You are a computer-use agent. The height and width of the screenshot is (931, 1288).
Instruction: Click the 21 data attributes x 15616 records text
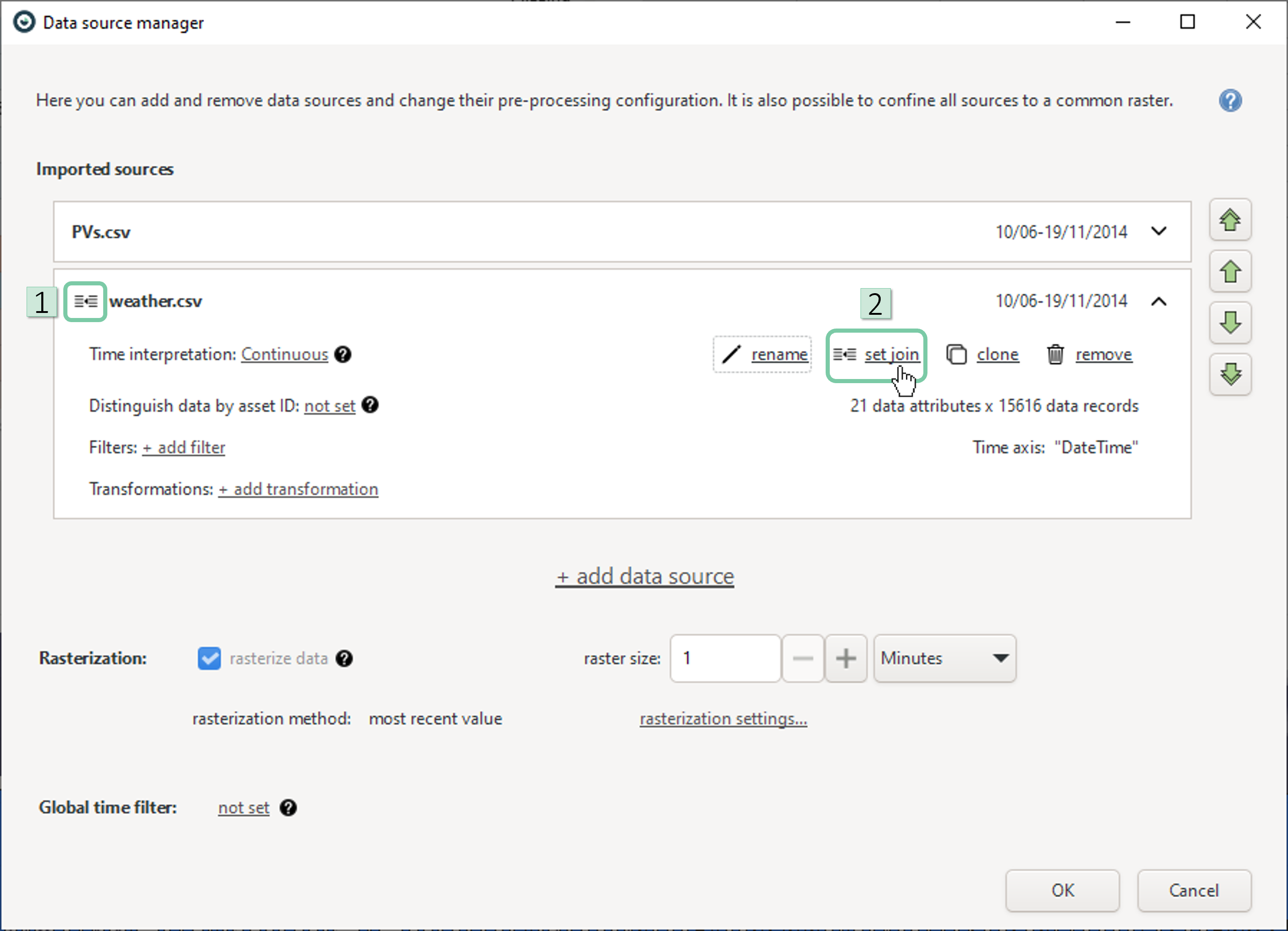point(994,406)
